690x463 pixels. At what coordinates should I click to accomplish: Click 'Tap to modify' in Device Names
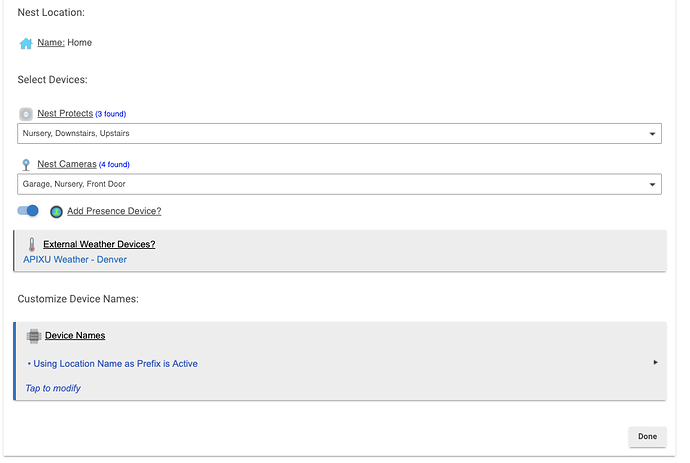(x=53, y=388)
